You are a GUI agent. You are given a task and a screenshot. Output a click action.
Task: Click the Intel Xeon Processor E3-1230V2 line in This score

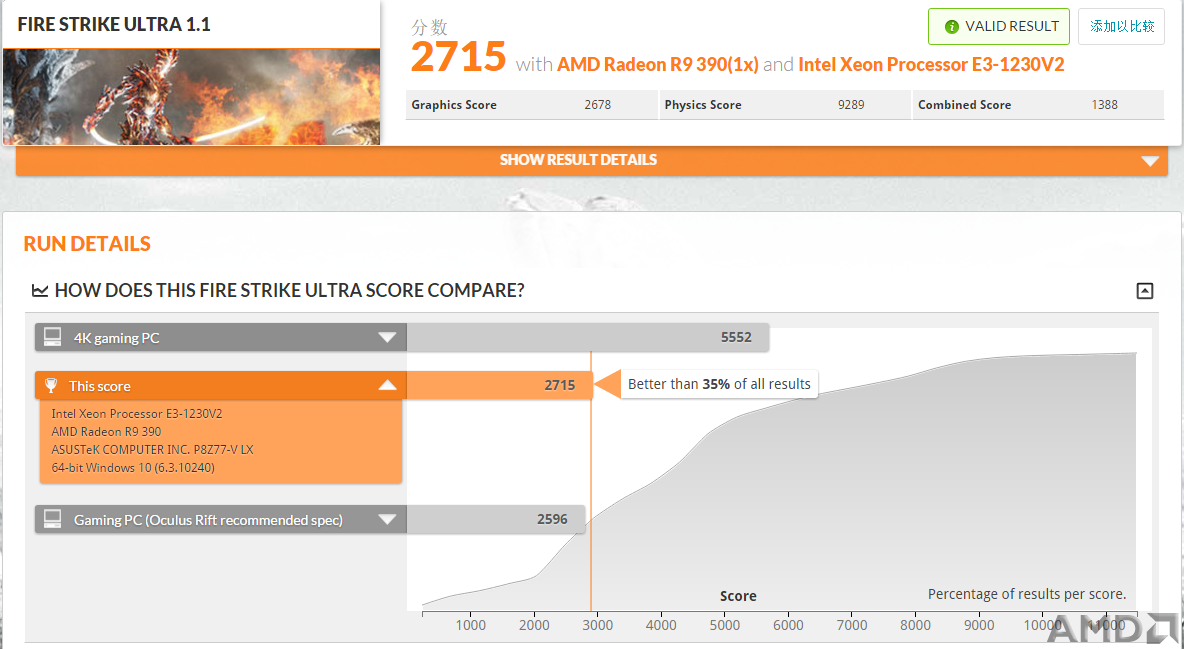point(137,413)
